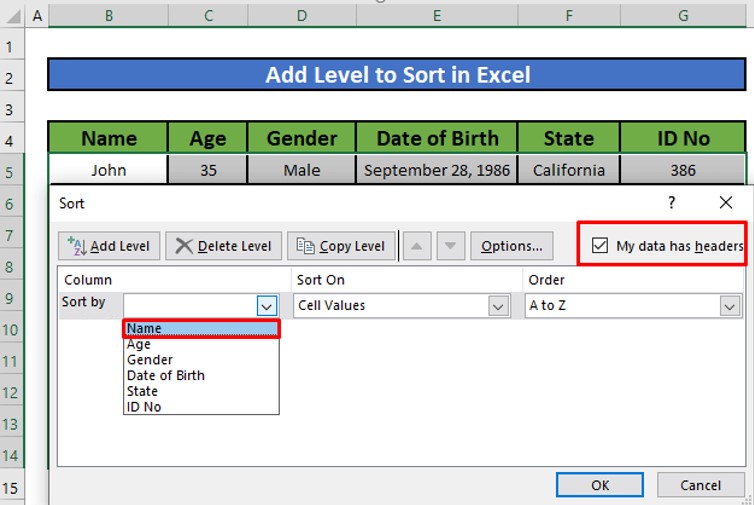Viewport: 754px width, 505px height.
Task: Select column A header
Action: tap(37, 16)
